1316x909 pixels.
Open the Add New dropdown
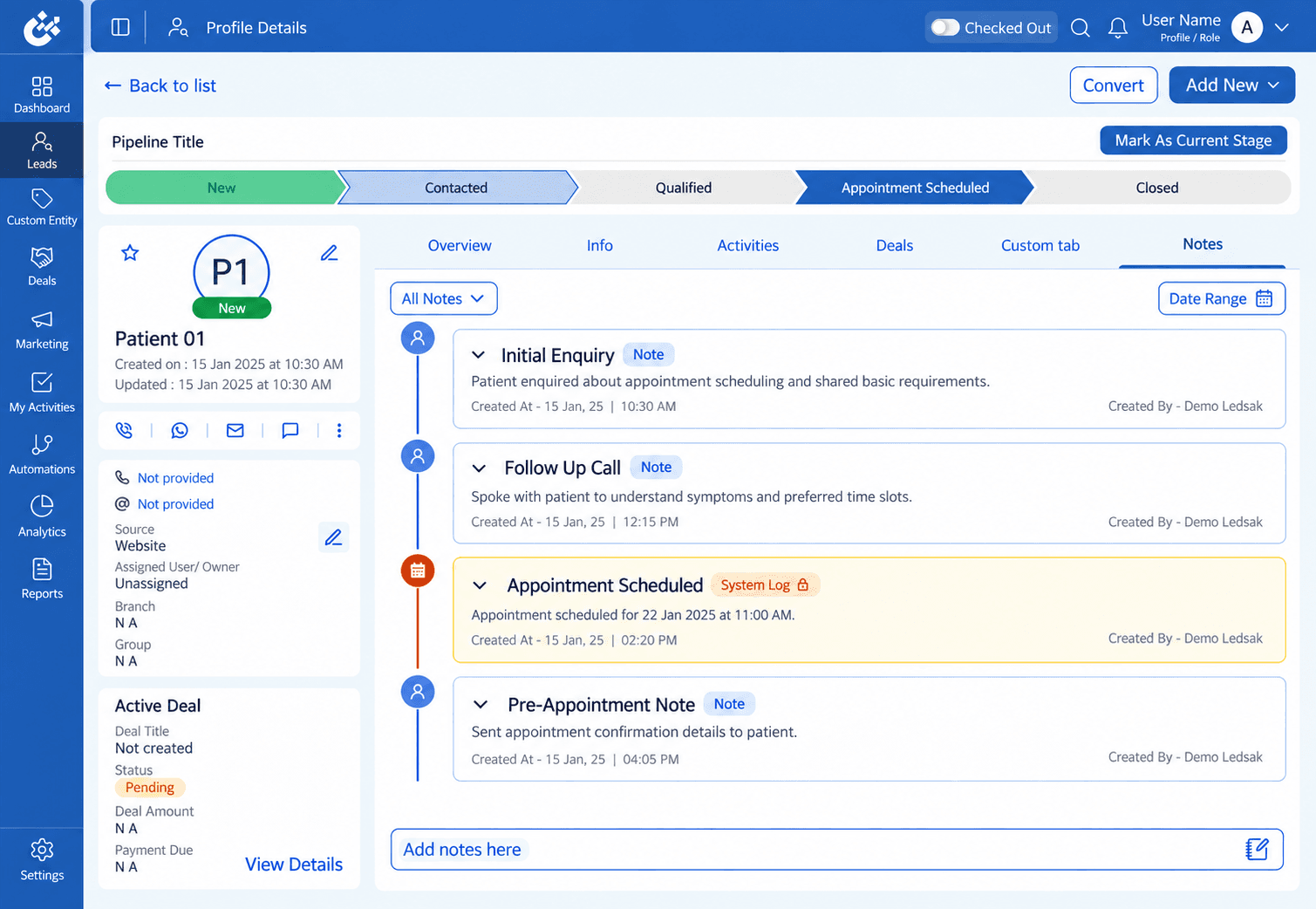(x=1231, y=85)
